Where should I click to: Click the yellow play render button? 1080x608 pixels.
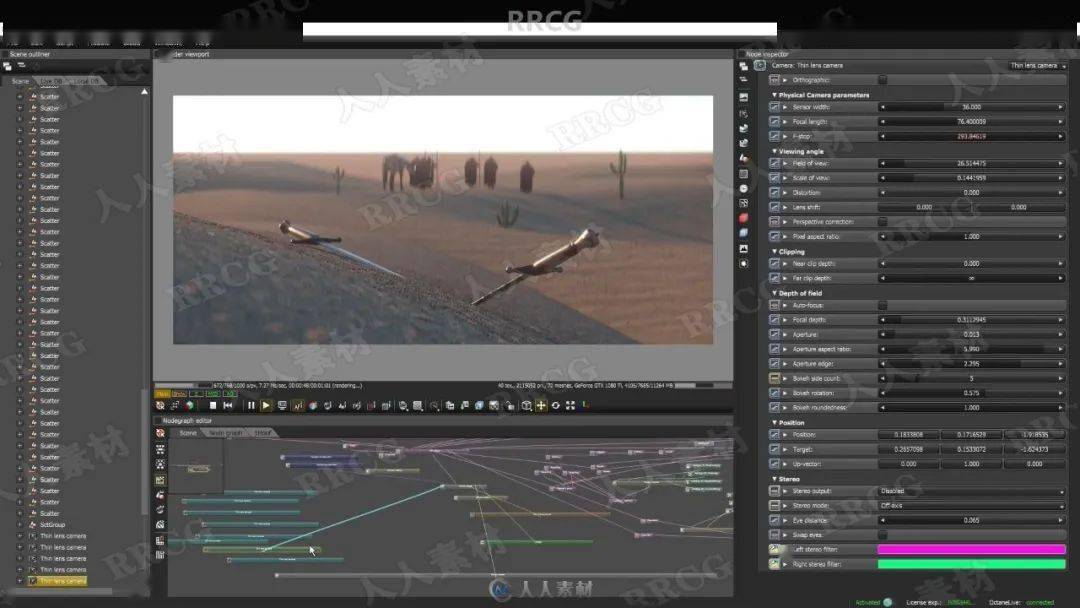click(266, 405)
